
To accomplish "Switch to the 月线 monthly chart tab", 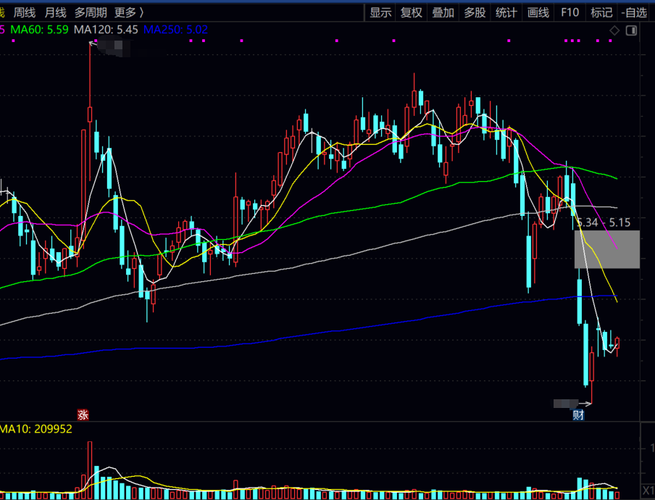I will point(55,13).
